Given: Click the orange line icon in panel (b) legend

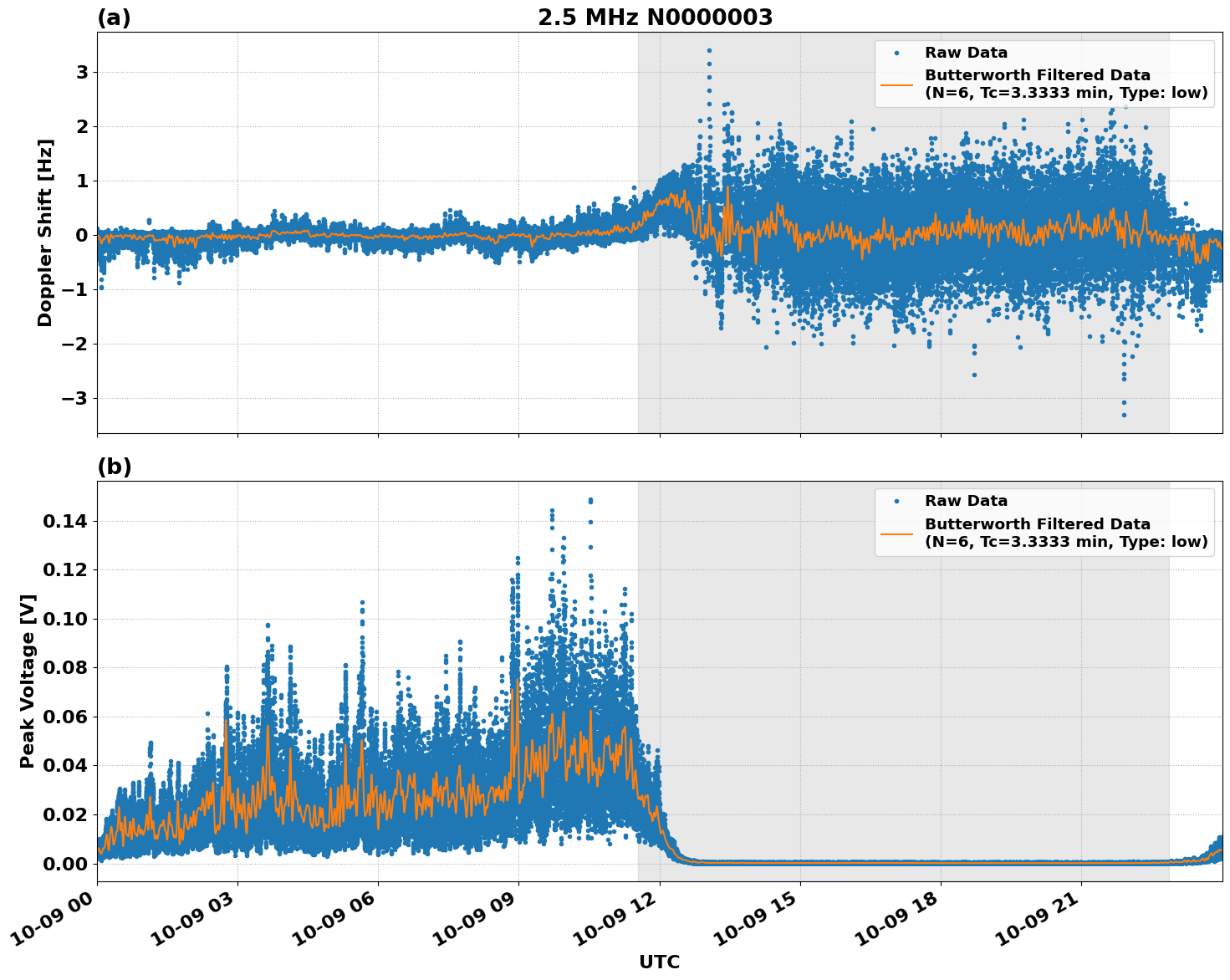Looking at the screenshot, I should (897, 533).
